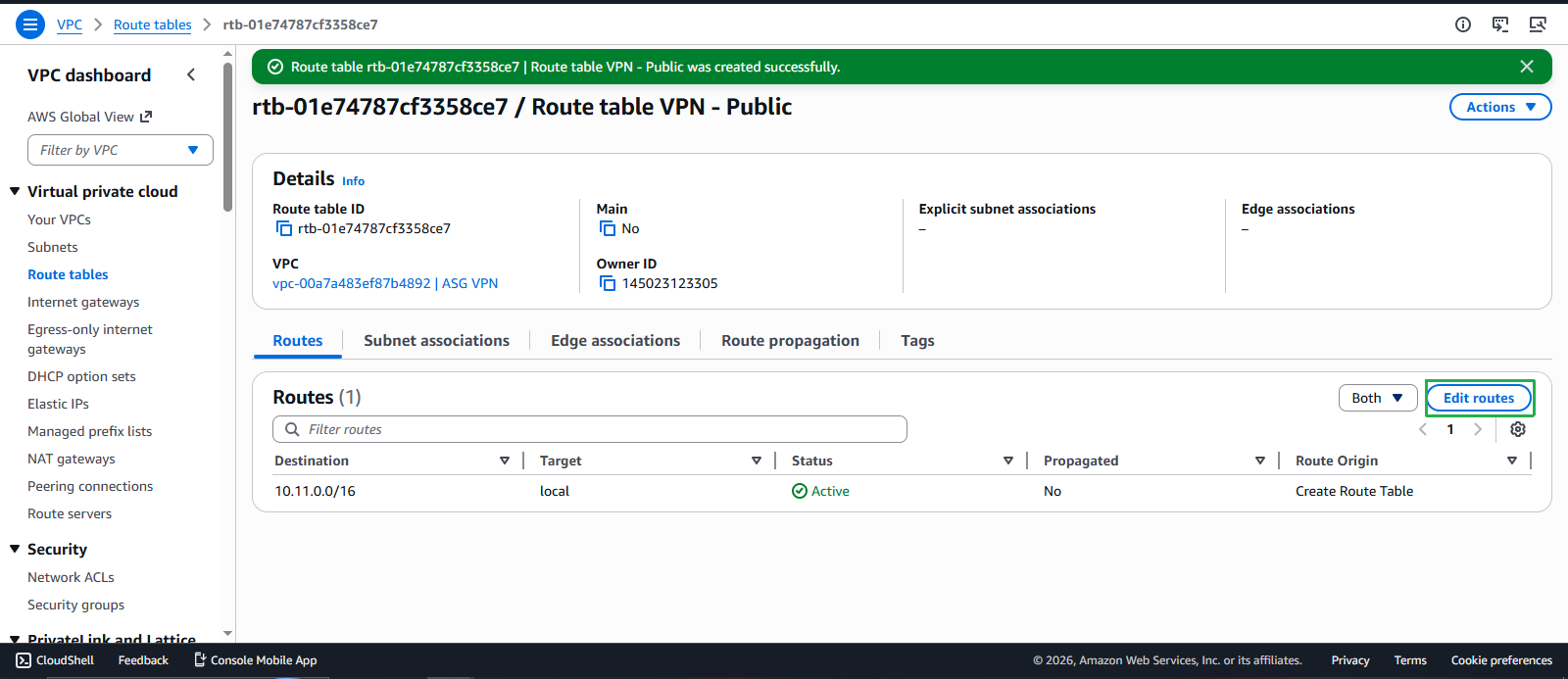Image resolution: width=1568 pixels, height=679 pixels.
Task: Open Elastic IPs in sidebar
Action: pyautogui.click(x=58, y=404)
